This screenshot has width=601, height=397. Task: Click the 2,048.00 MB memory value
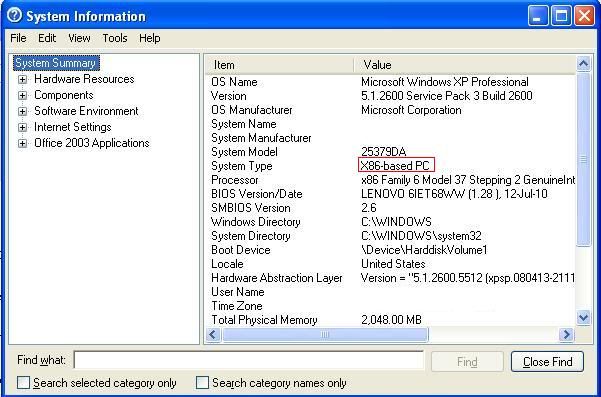click(391, 320)
